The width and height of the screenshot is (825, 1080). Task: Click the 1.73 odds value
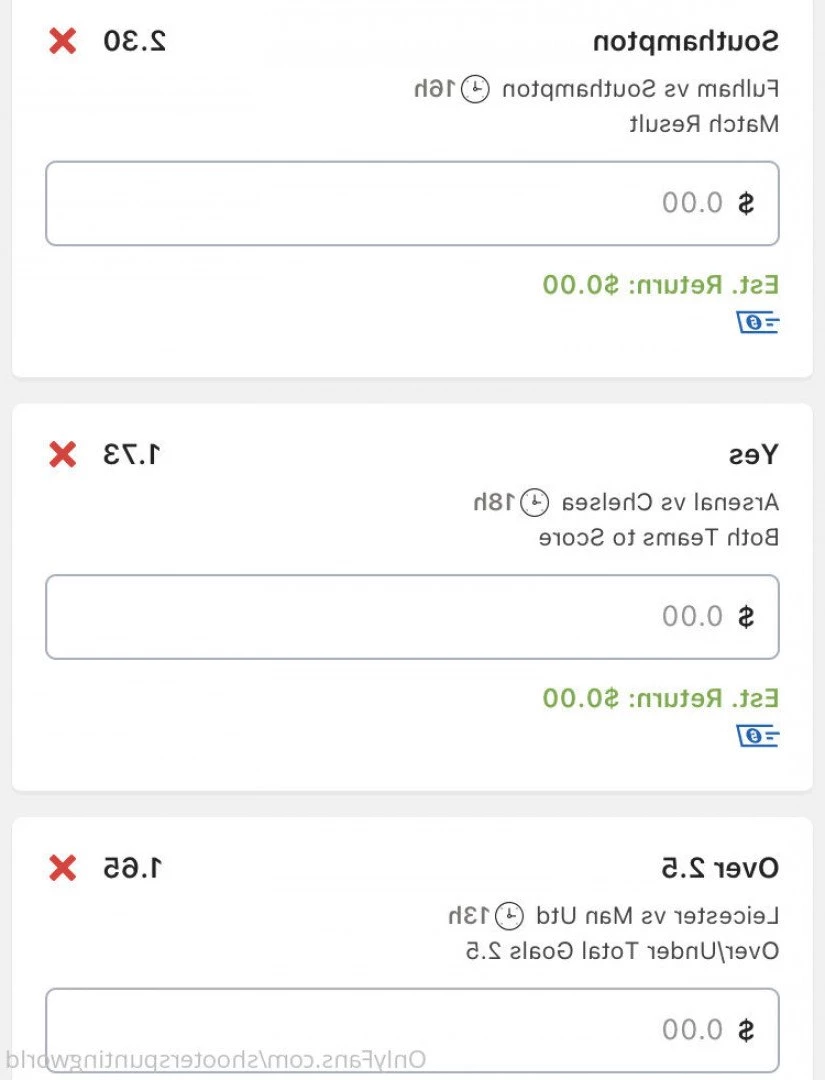pos(132,455)
